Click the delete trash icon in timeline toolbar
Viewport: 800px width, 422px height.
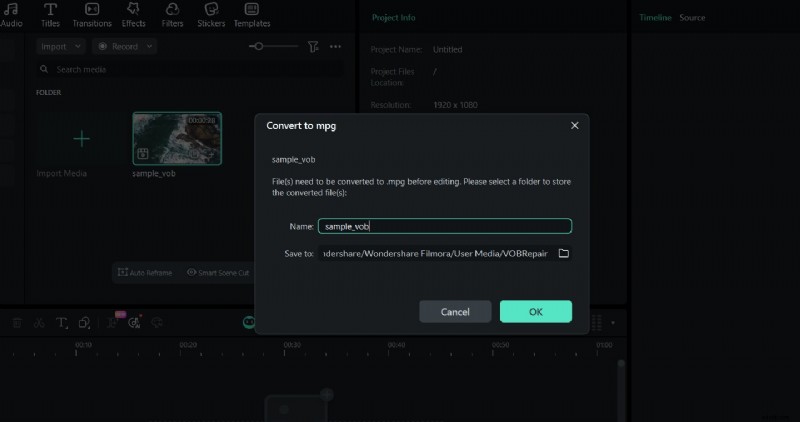click(17, 322)
